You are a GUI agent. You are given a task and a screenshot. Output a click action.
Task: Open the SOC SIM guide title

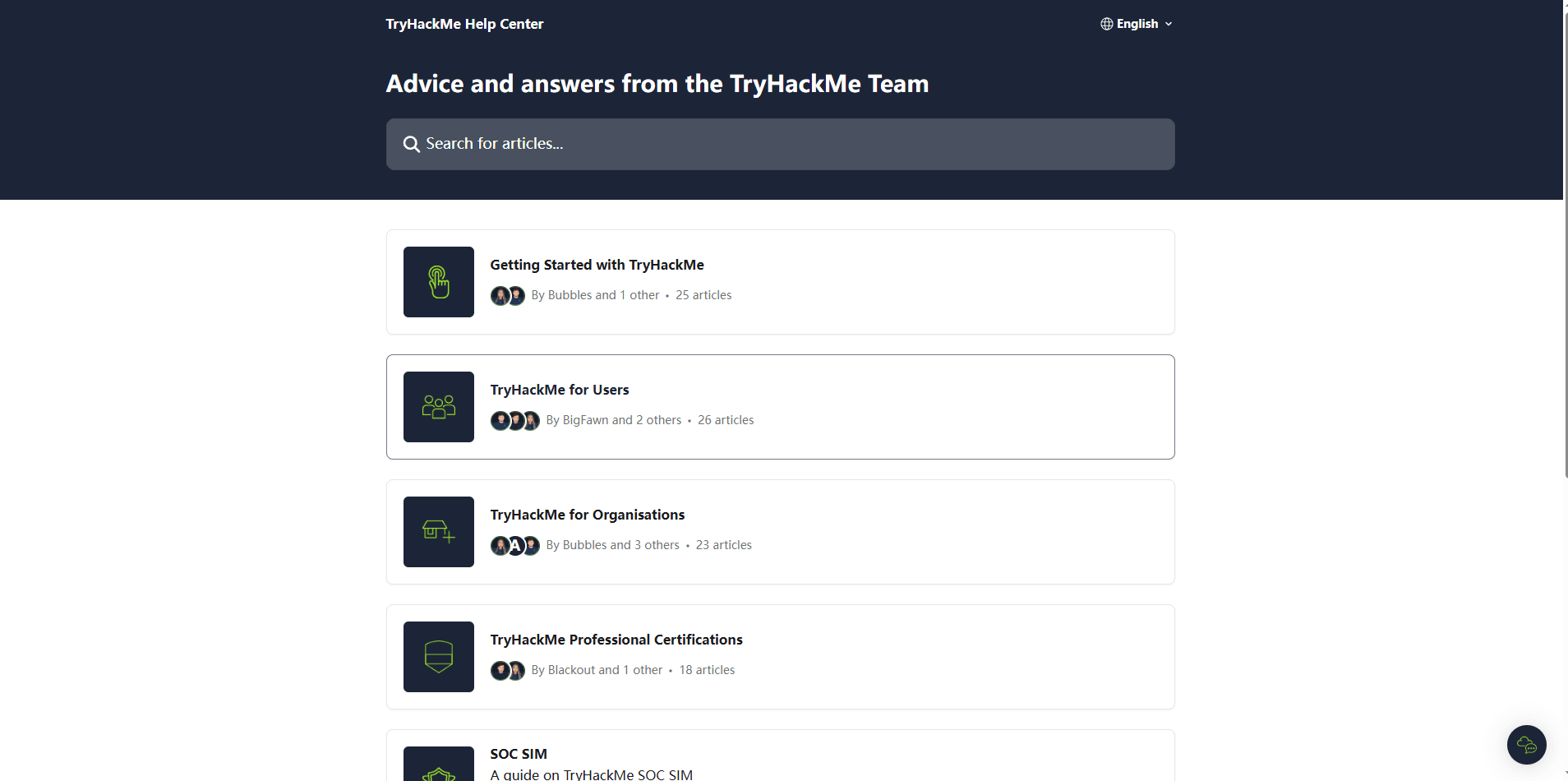[518, 754]
